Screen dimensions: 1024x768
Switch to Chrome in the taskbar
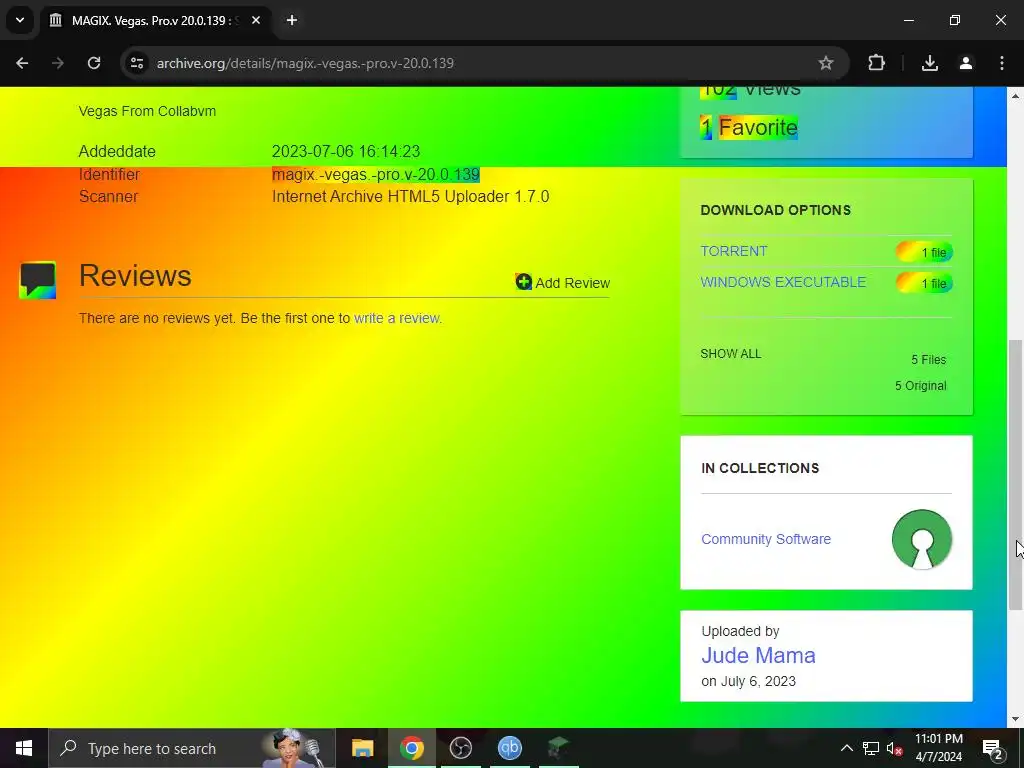411,748
